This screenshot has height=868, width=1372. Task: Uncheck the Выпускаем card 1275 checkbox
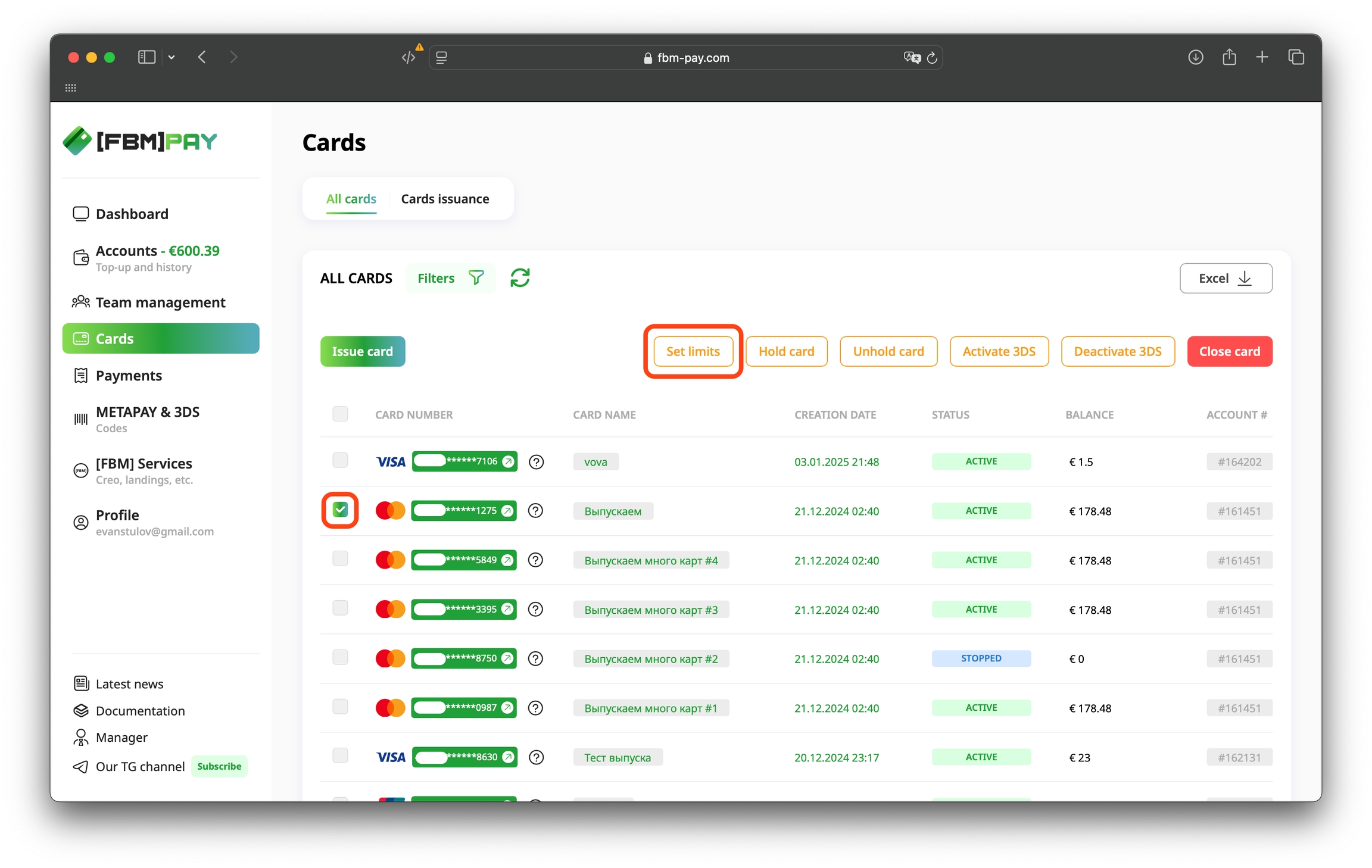coord(340,510)
